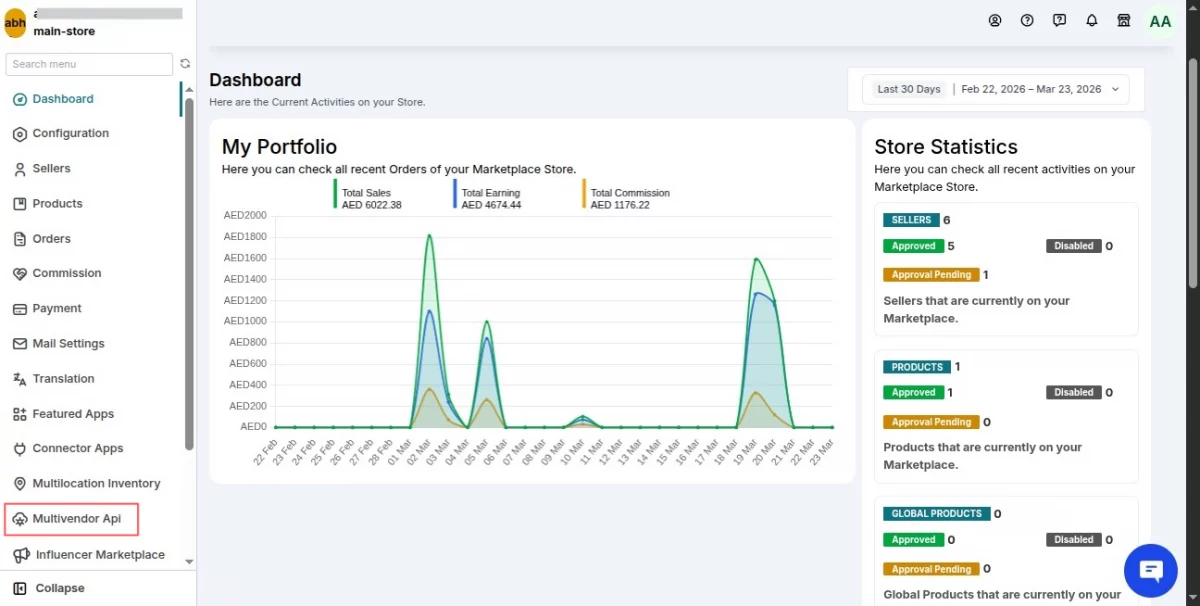Click the GLOBAL PRODUCTS badge
This screenshot has height=606, width=1200.
click(936, 514)
